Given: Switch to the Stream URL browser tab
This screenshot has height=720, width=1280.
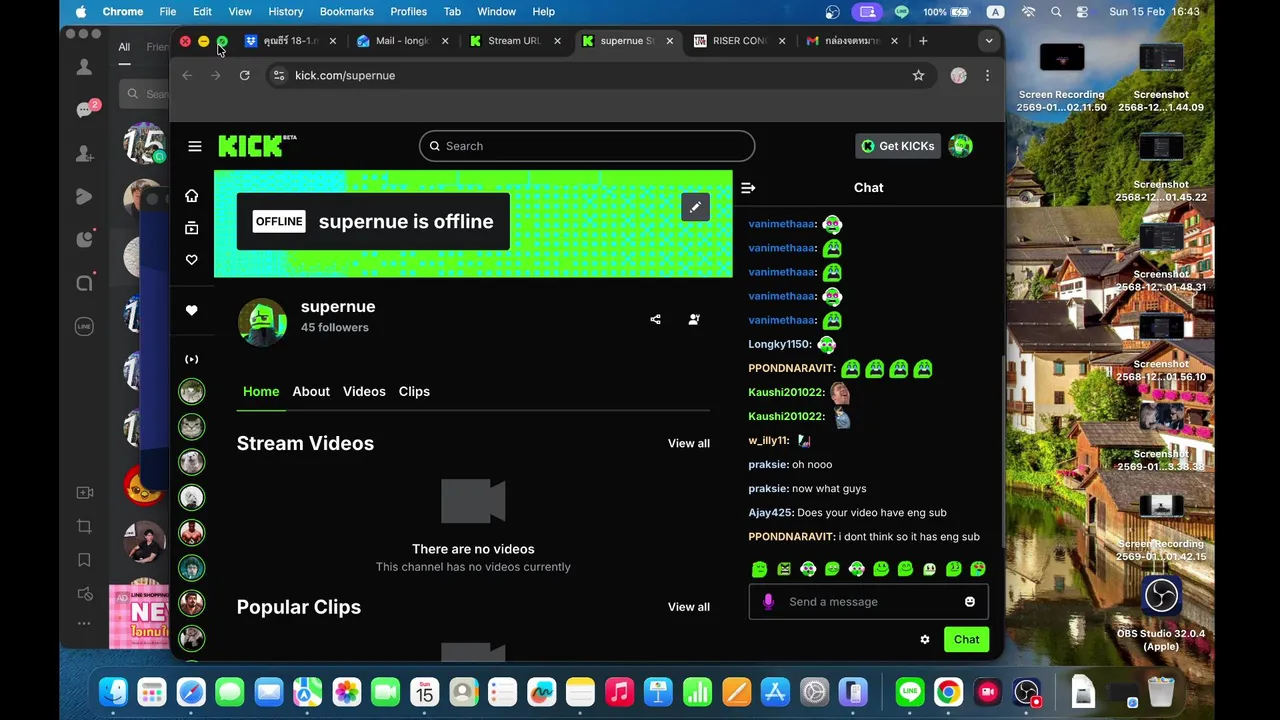Looking at the screenshot, I should pyautogui.click(x=515, y=41).
